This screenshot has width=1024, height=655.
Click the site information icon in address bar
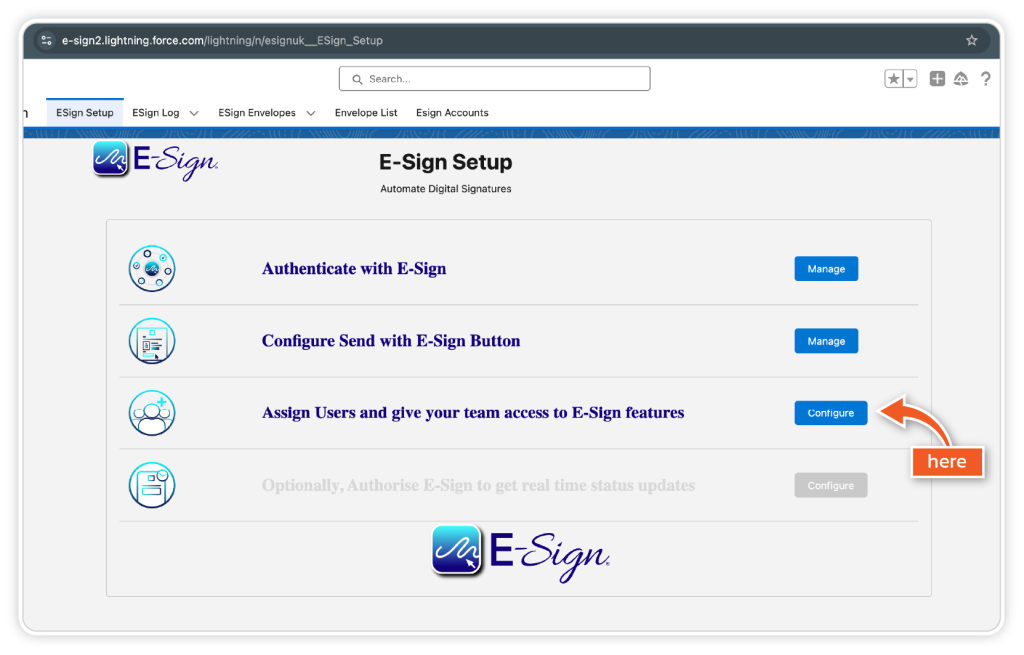(46, 41)
